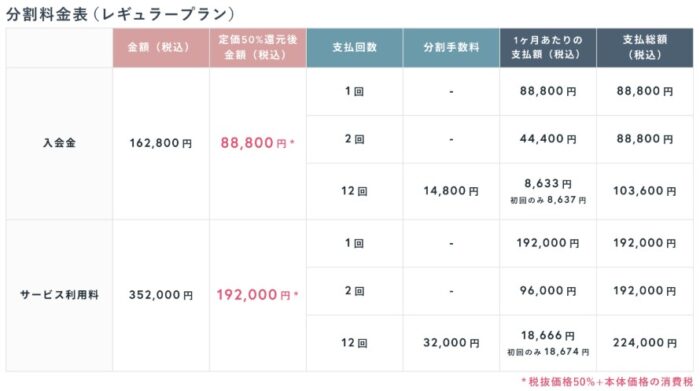Click the 32,000円 installment fee cell
The height and width of the screenshot is (391, 700).
point(451,343)
